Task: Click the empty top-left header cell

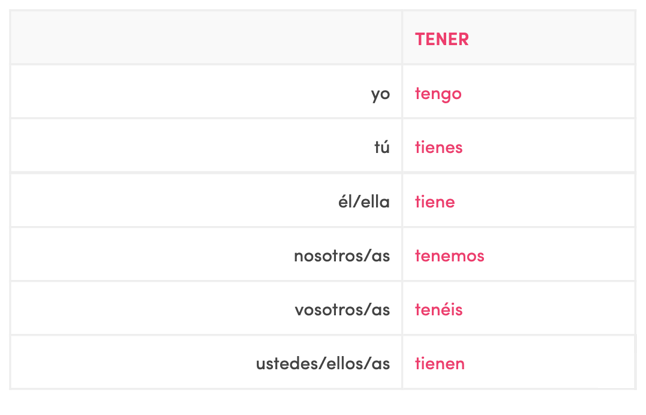Action: coord(206,39)
